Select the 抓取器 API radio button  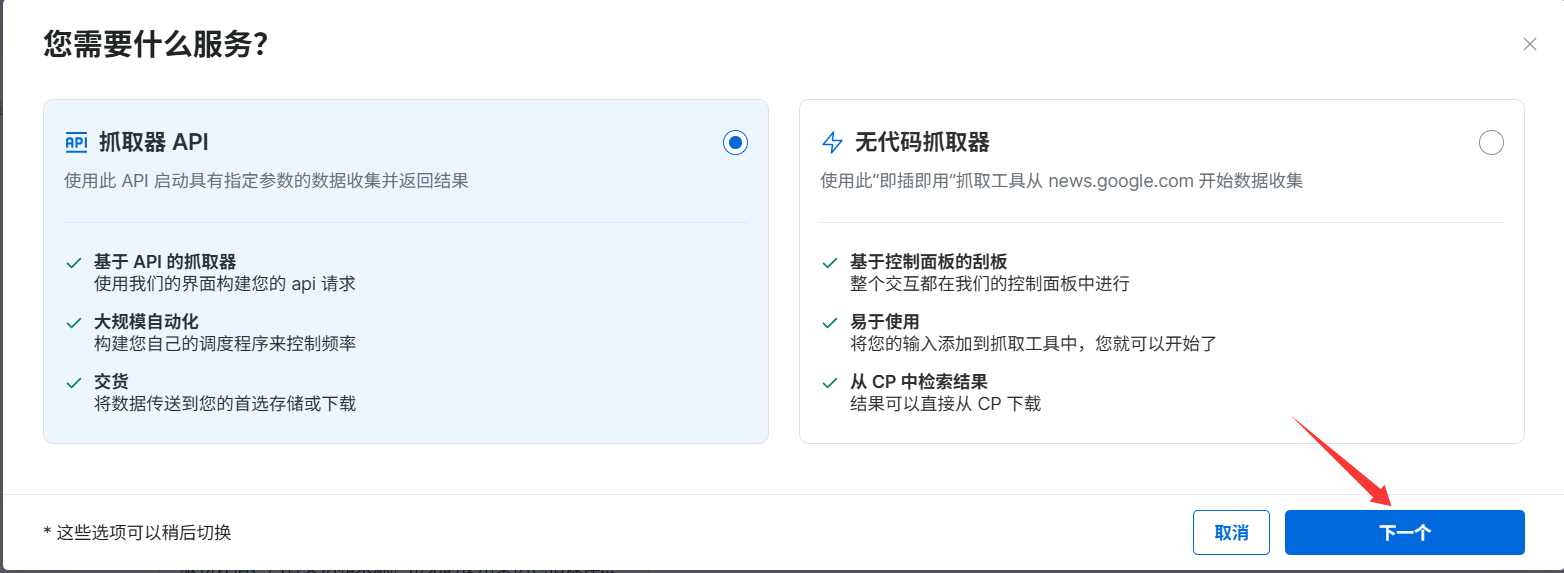pyautogui.click(x=735, y=143)
